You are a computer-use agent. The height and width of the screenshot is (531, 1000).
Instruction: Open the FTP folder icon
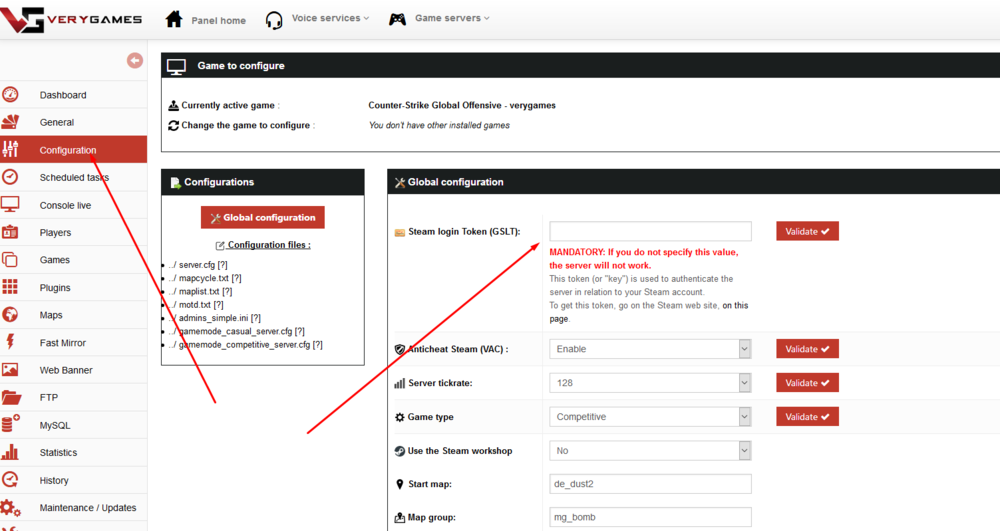[11, 397]
